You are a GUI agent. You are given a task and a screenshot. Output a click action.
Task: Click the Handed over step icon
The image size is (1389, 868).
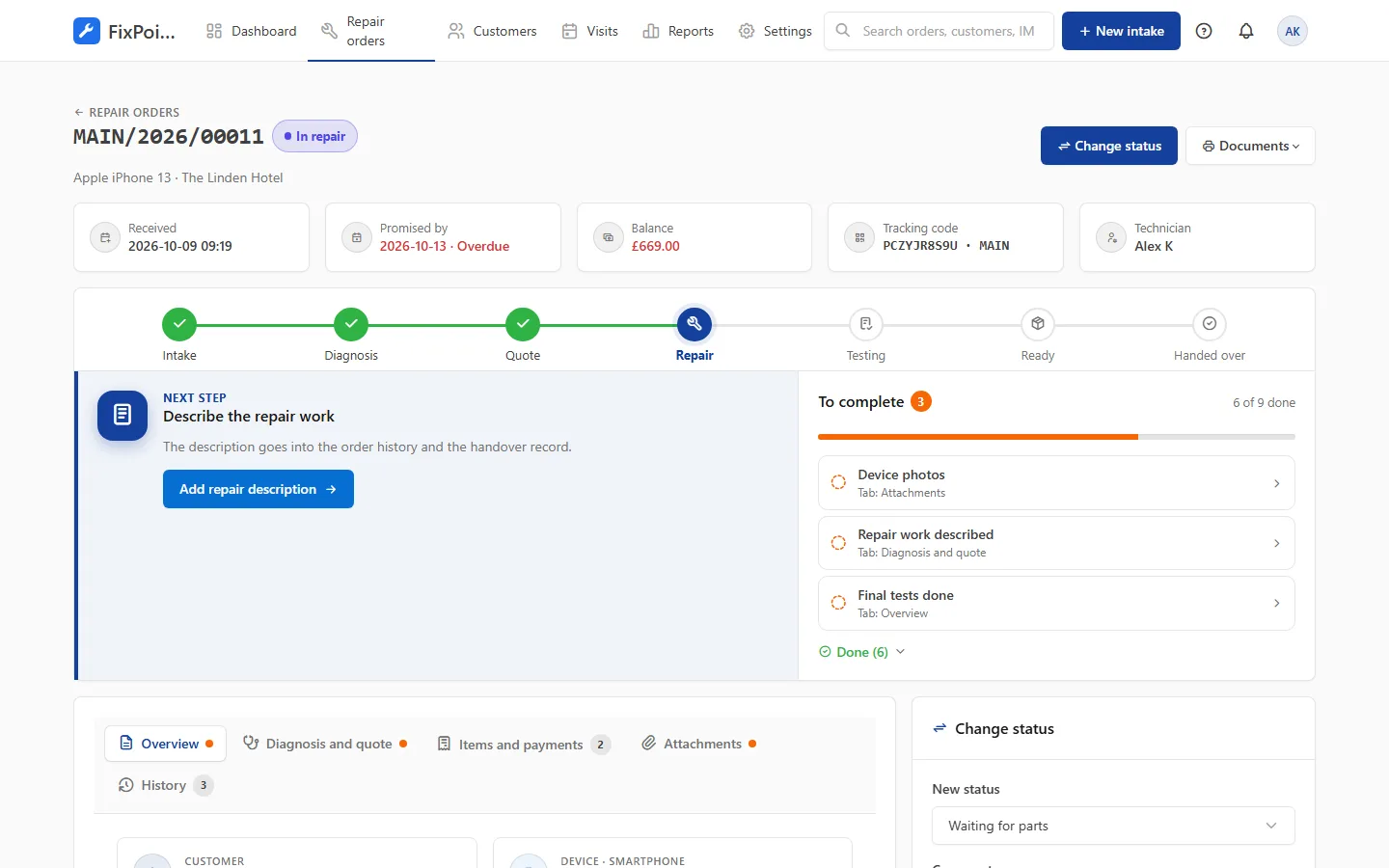click(1210, 324)
